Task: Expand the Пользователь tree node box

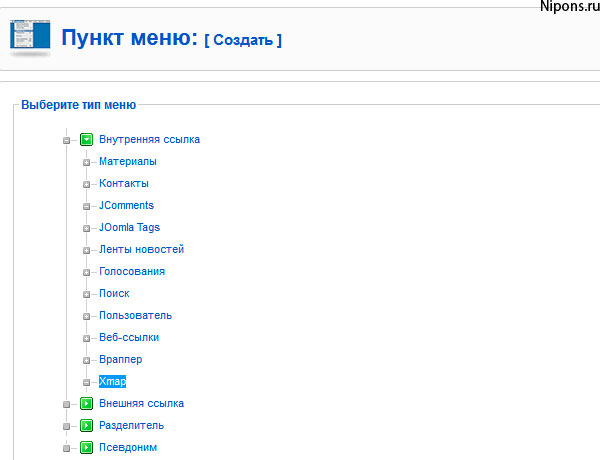Action: (x=87, y=316)
